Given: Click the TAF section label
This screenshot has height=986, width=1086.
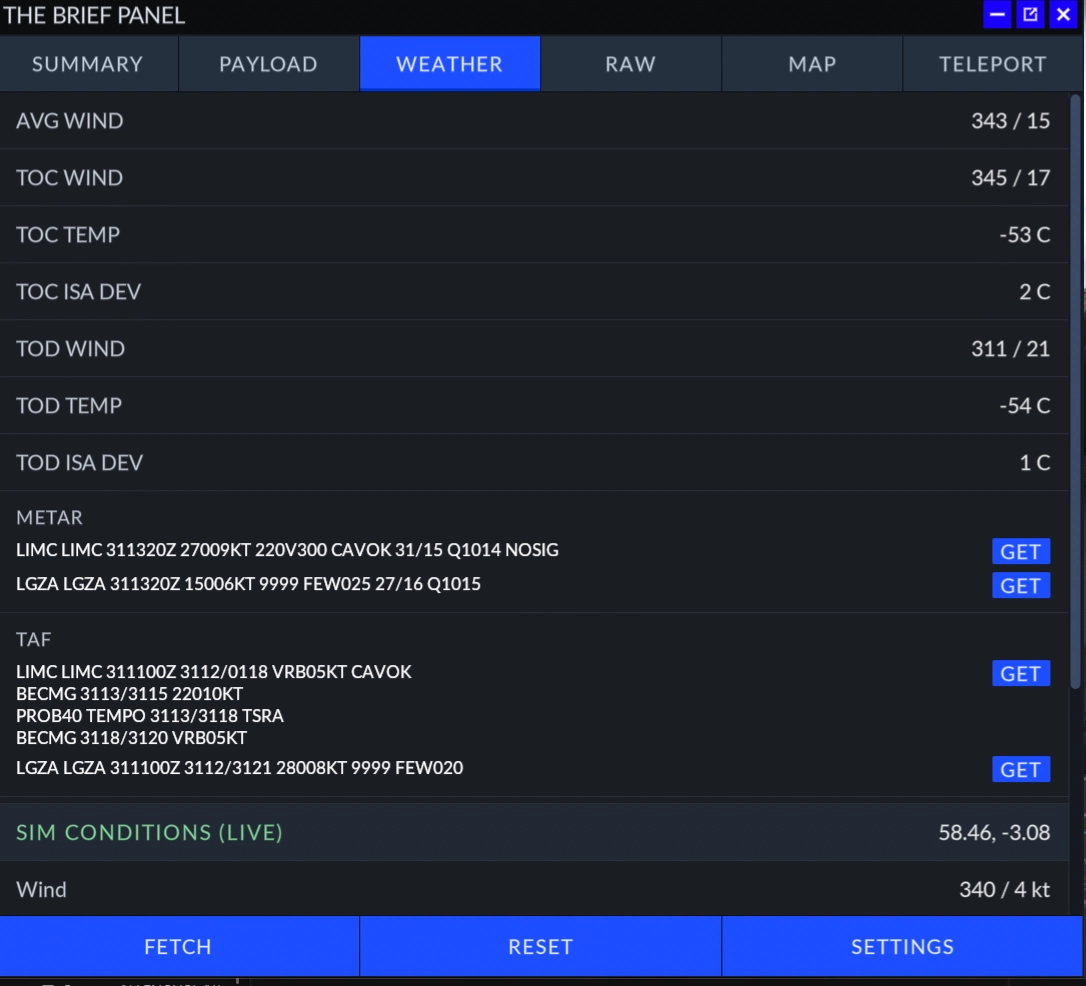Looking at the screenshot, I should [33, 639].
